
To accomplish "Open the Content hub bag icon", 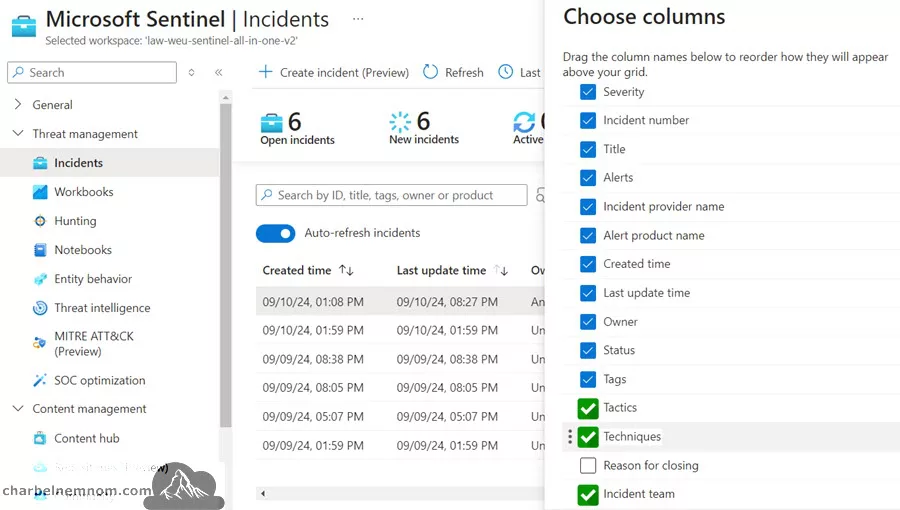I will pos(40,438).
